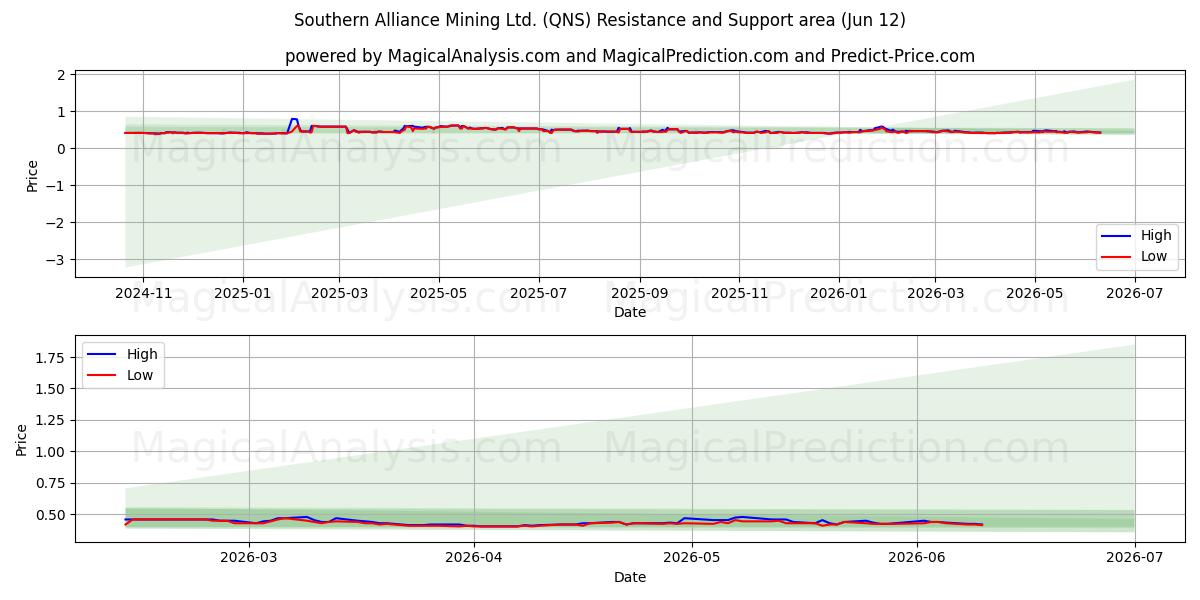The image size is (1200, 600).
Task: Click the '2026-03' tick label in bottom chart
Action: tap(249, 558)
